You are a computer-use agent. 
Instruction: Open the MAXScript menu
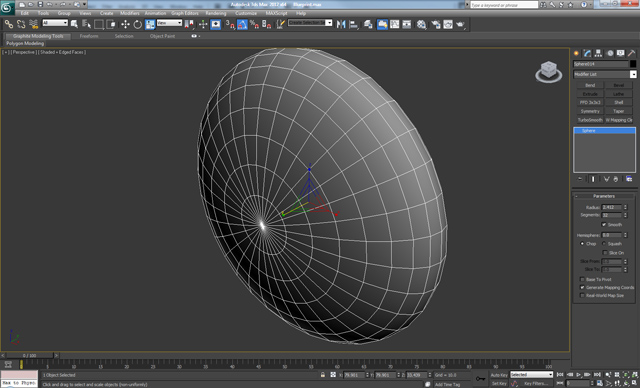pyautogui.click(x=277, y=13)
